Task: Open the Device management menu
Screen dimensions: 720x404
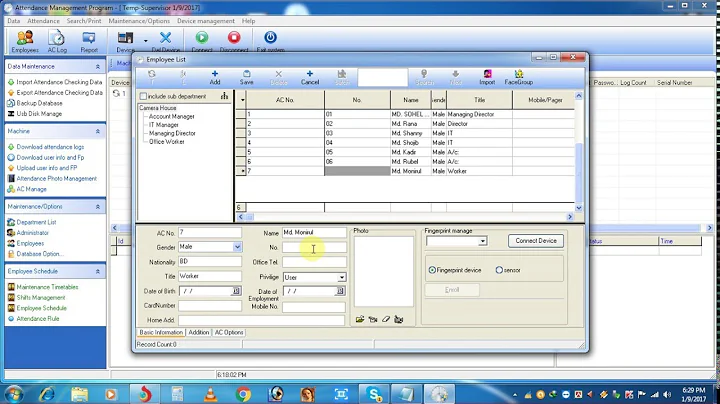Action: (206, 21)
